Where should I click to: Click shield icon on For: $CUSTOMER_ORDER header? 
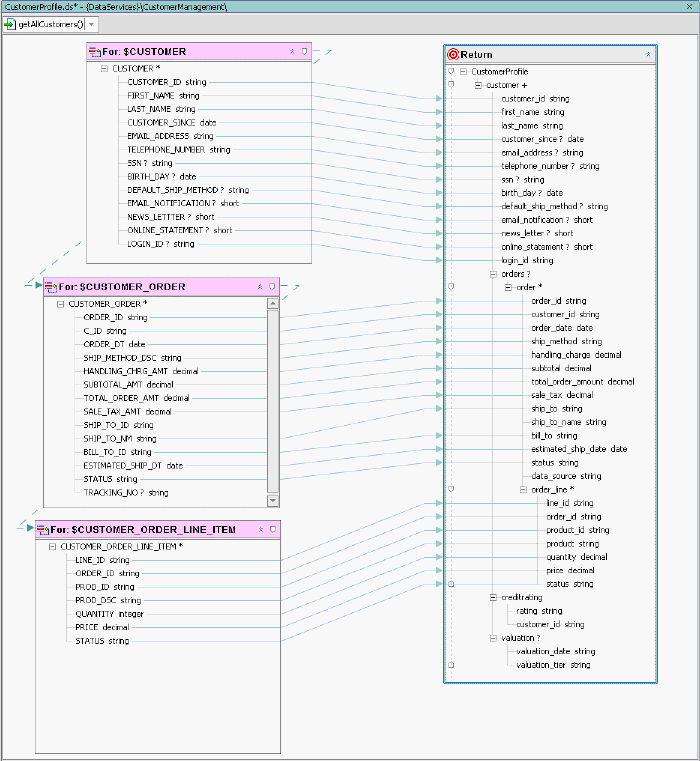tap(272, 287)
